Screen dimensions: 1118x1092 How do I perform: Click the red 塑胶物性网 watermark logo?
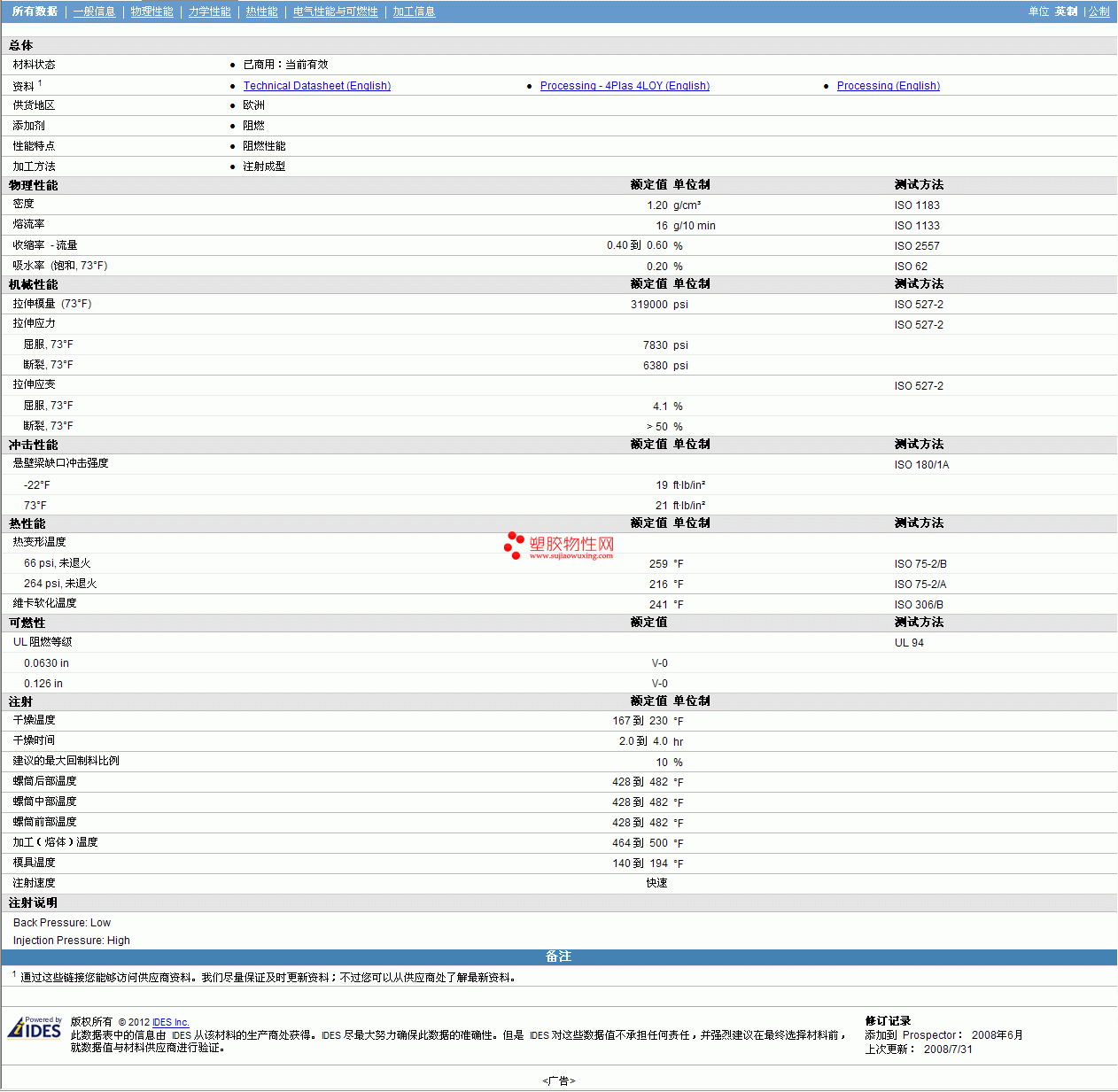[559, 546]
